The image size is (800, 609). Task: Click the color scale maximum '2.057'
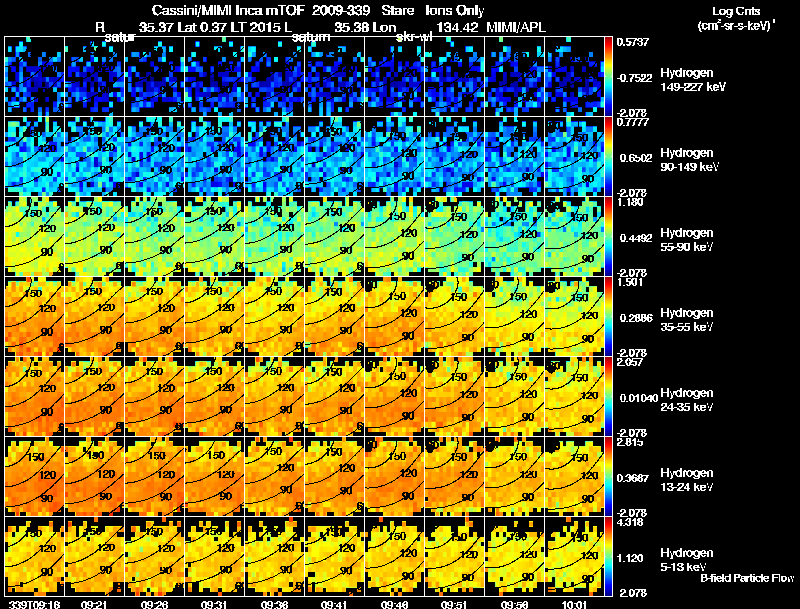click(x=630, y=362)
